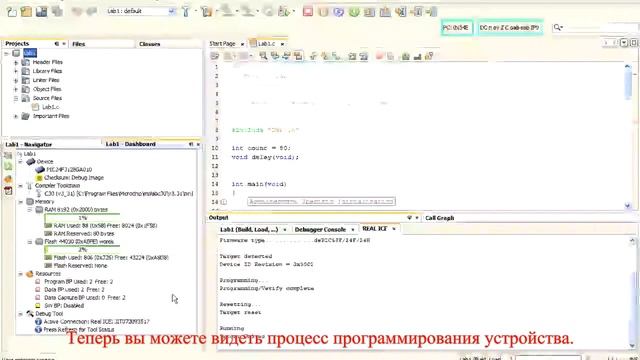Select Lab1.c in the Source Files tree
The height and width of the screenshot is (360, 640).
point(51,107)
